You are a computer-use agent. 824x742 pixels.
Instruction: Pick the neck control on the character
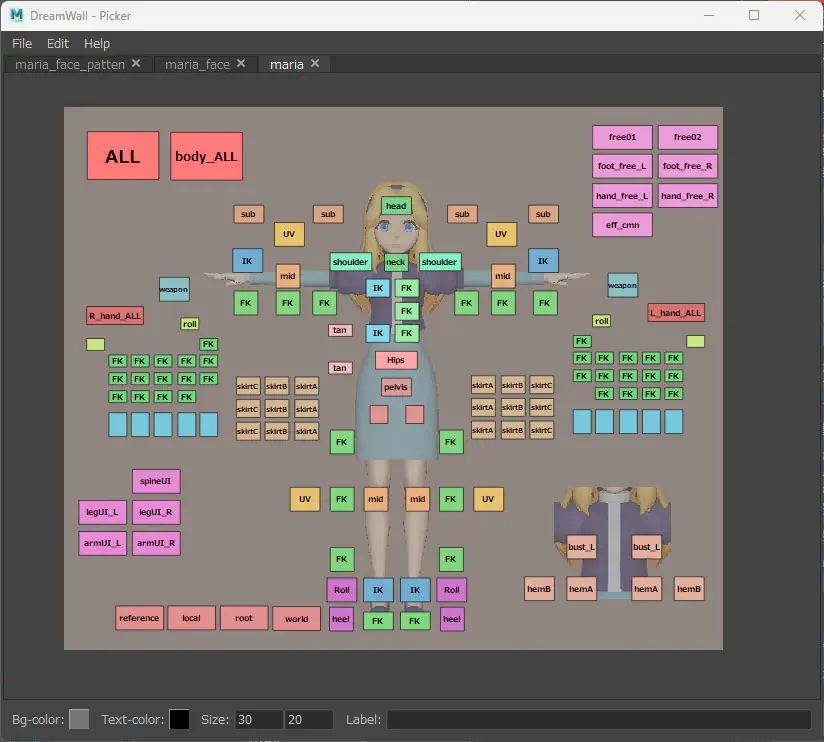coord(396,262)
